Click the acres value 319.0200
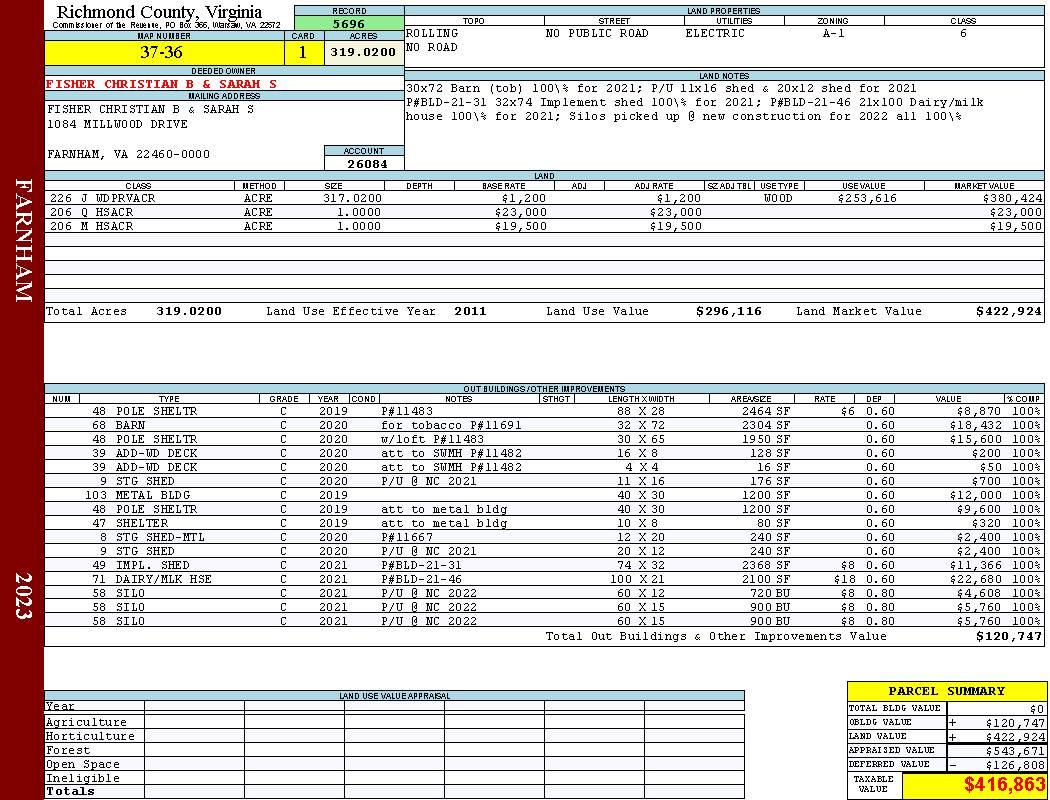 [x=363, y=52]
